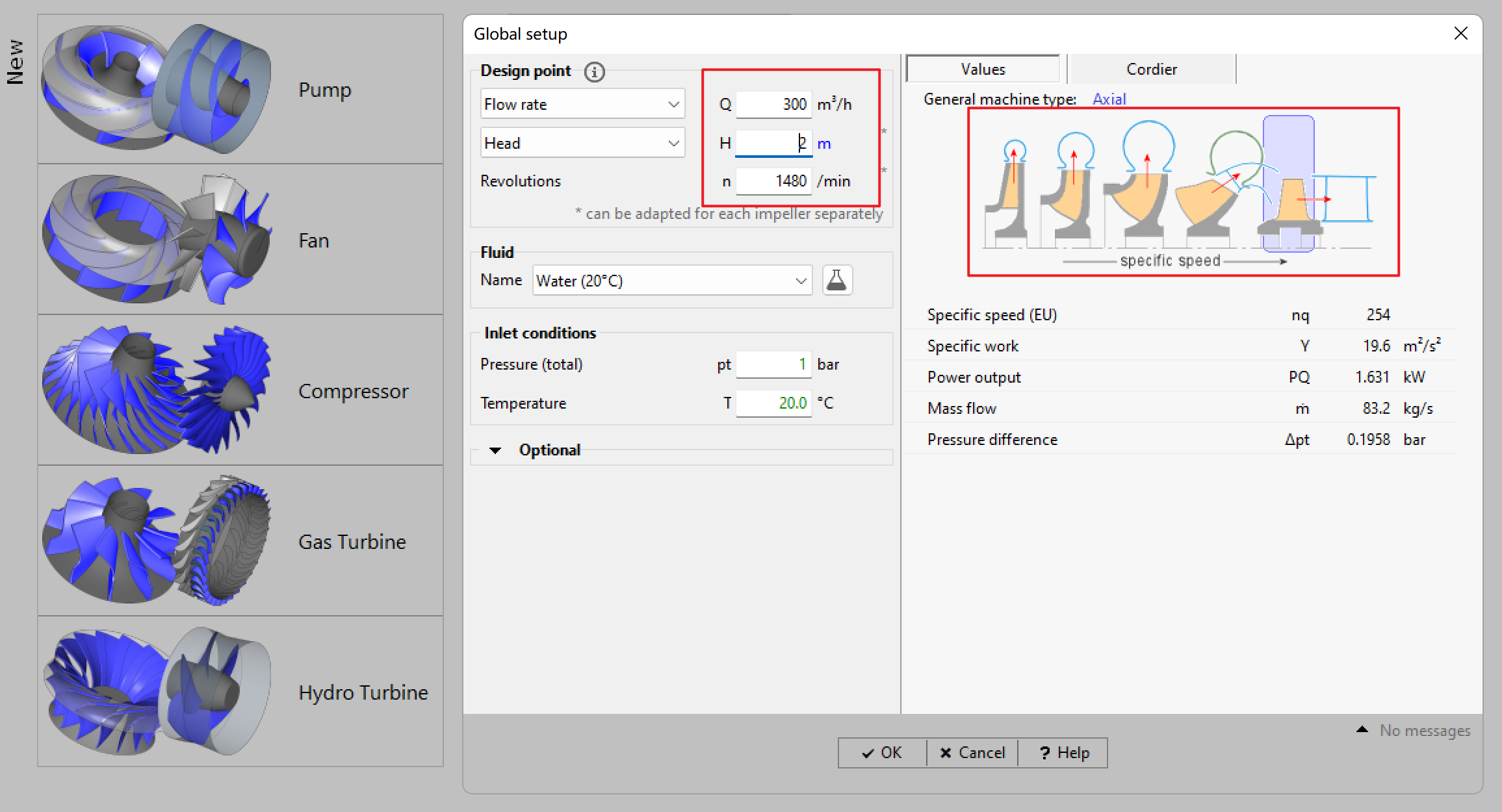Viewport: 1502px width, 812px height.
Task: Click the revolutions n input field
Action: [x=773, y=181]
